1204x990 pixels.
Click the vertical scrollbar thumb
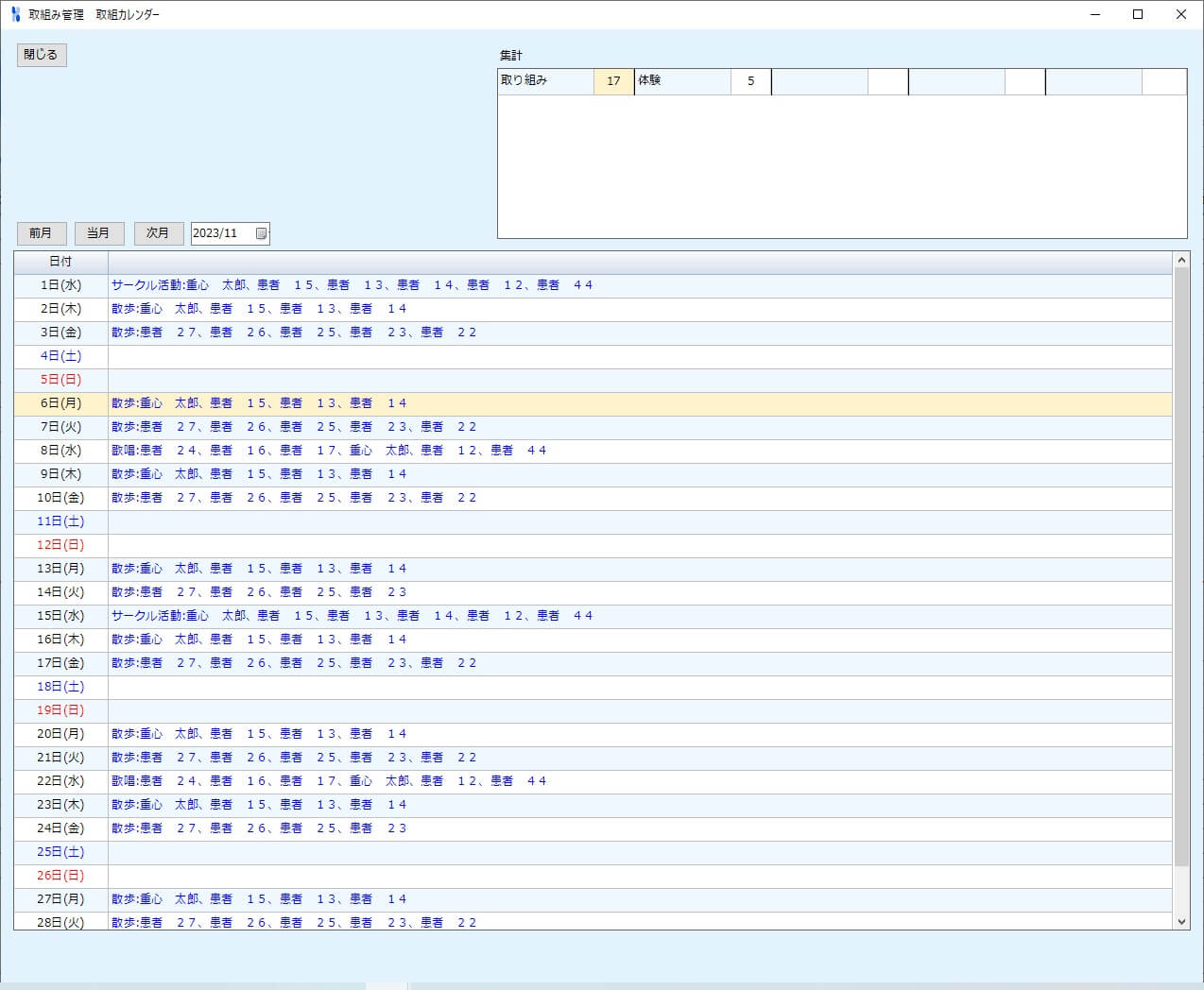(x=1181, y=567)
